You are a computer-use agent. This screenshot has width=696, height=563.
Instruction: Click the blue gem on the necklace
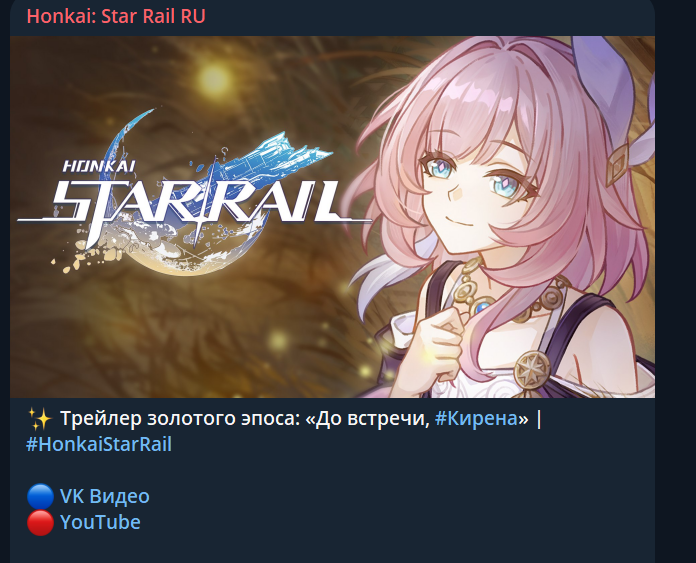click(x=482, y=306)
